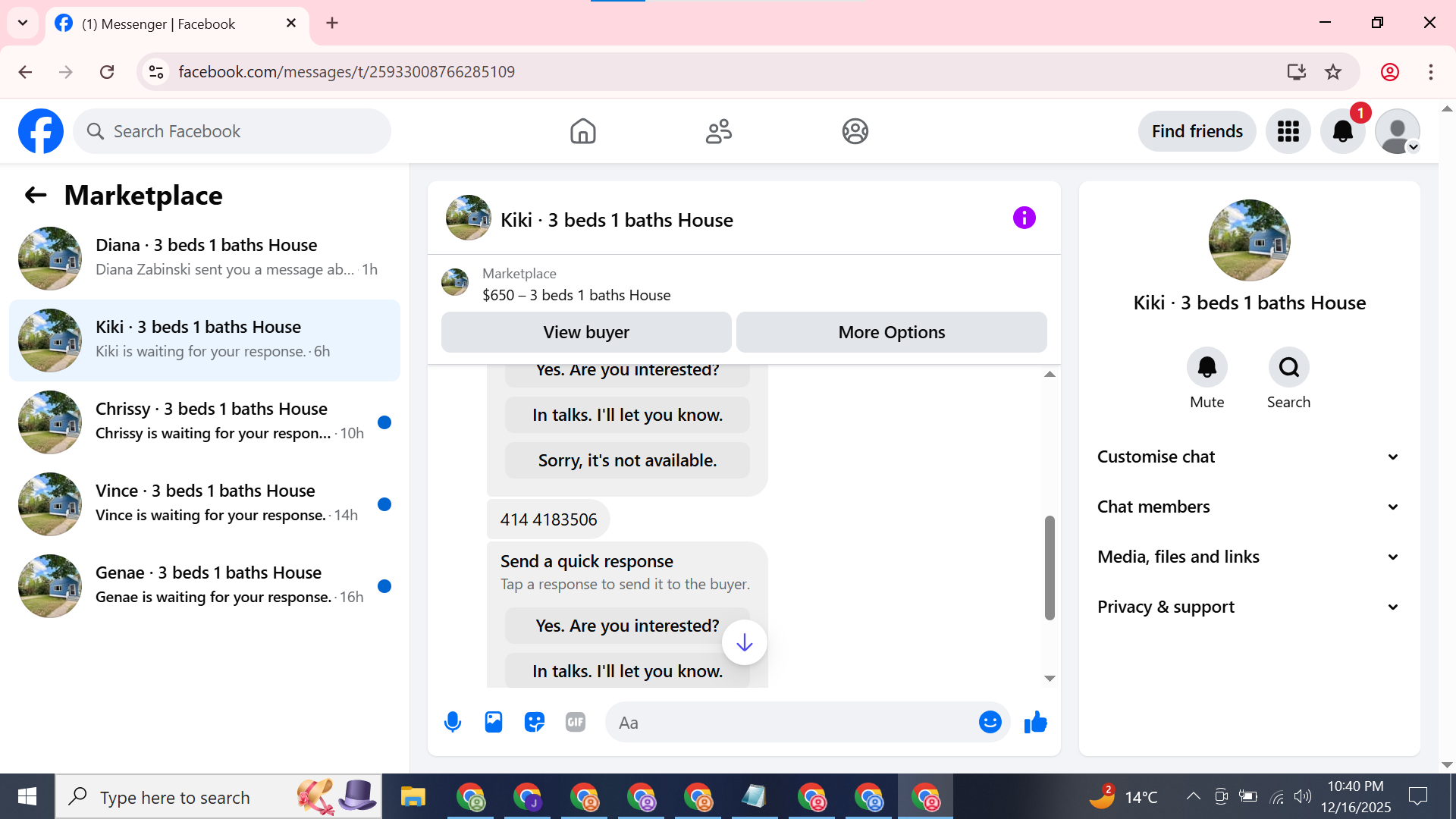Open the Kiki listing thumbnail in right panel
This screenshot has width=1456, height=819.
tap(1249, 240)
